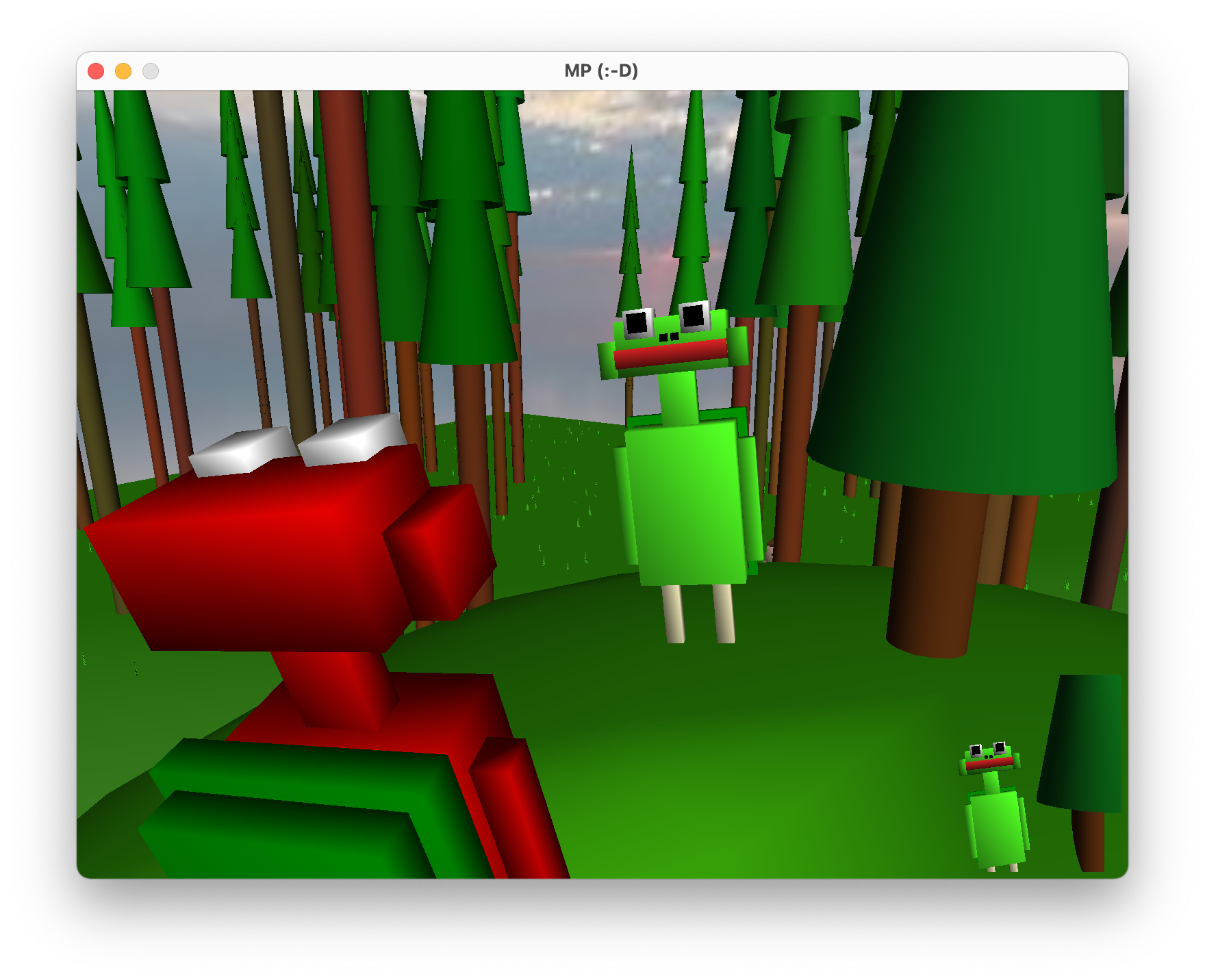This screenshot has width=1205, height=980.
Task: Click the yellow minimize window button
Action: click(x=123, y=70)
